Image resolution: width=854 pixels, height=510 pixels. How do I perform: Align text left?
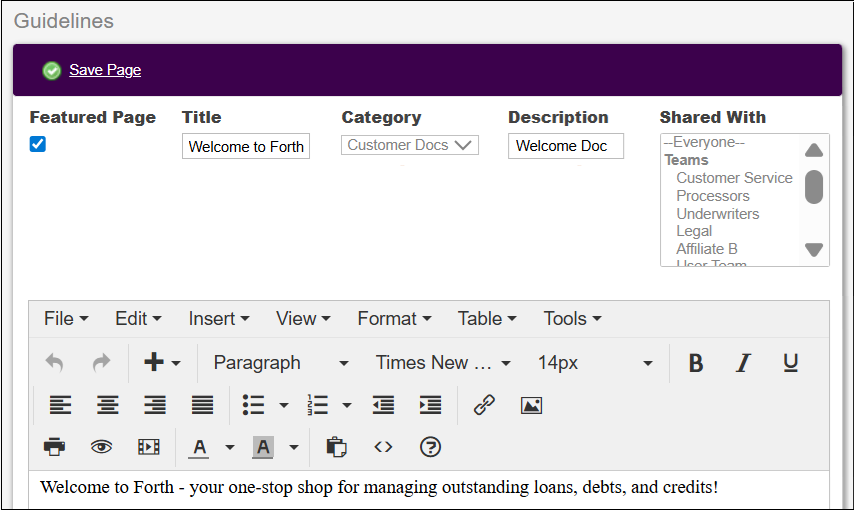[60, 405]
